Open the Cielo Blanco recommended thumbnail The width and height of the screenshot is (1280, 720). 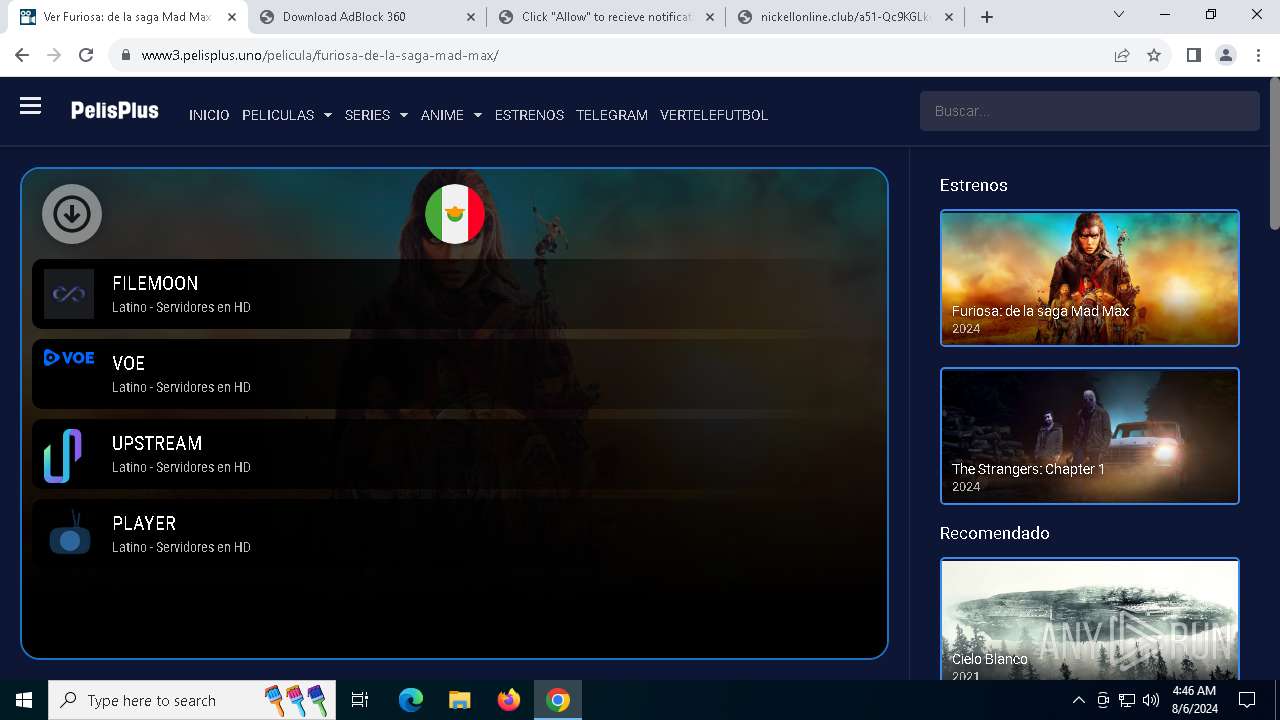tap(1090, 619)
